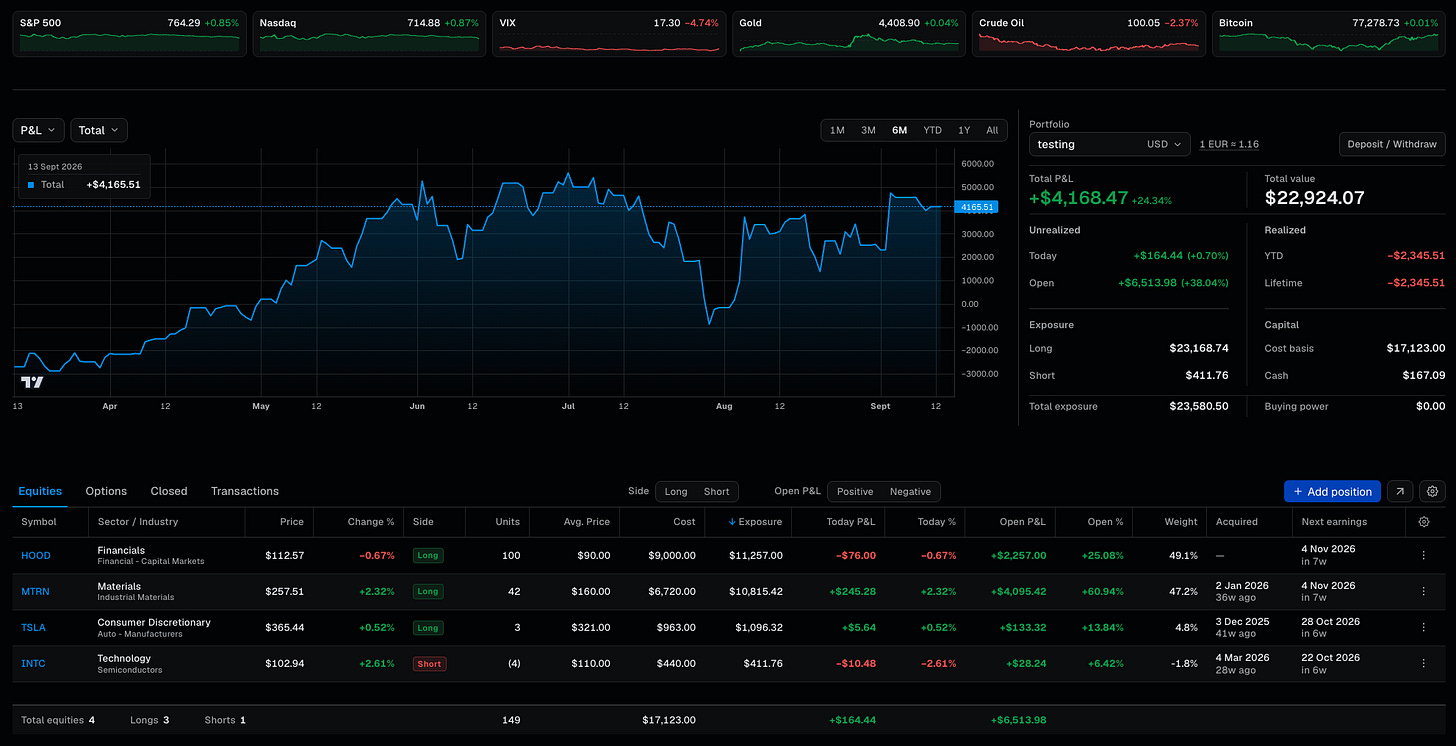Open the row menu for HOOD
1456x746 pixels.
pos(1424,556)
